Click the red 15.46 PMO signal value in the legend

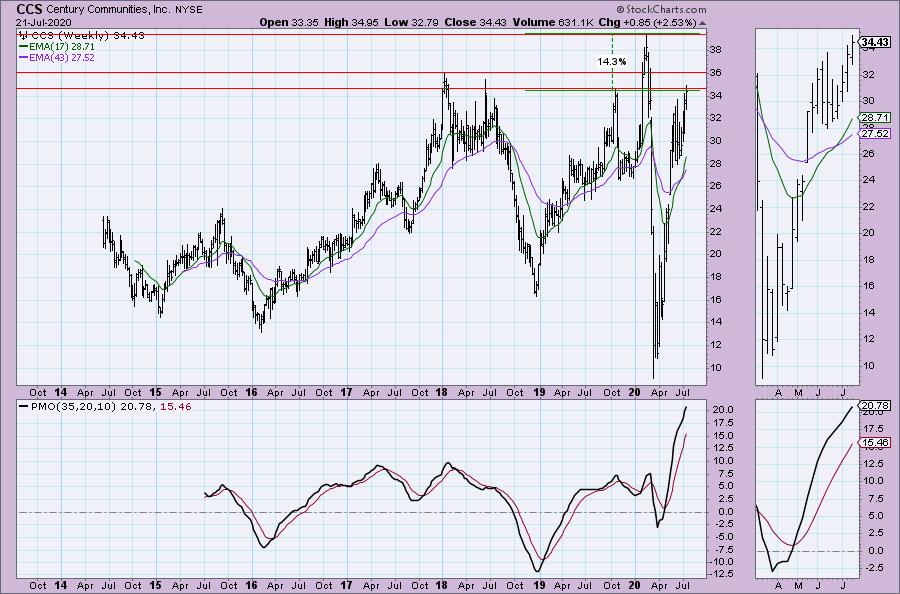[x=176, y=407]
